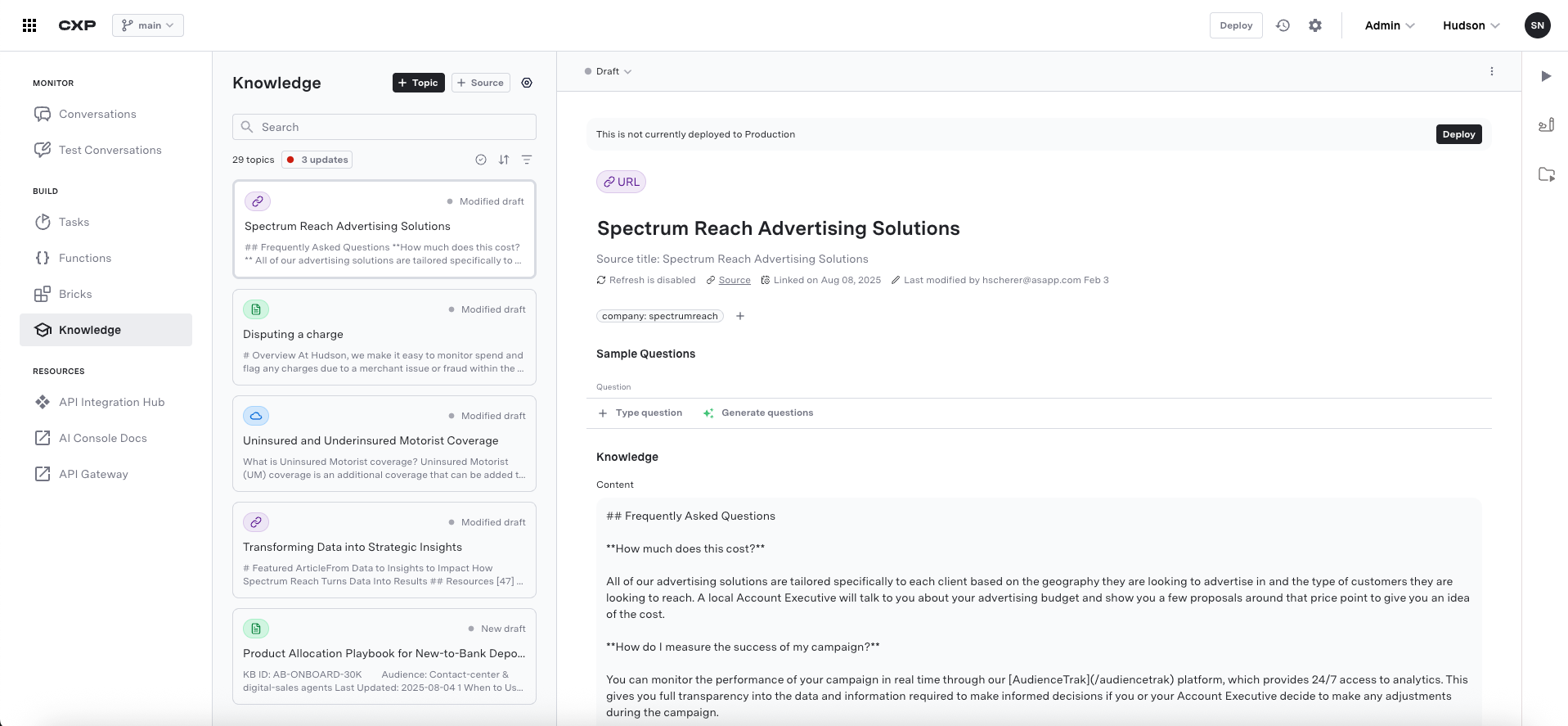The image size is (1568, 726).
Task: Click the Refresh is disabled indicator
Action: [646, 280]
